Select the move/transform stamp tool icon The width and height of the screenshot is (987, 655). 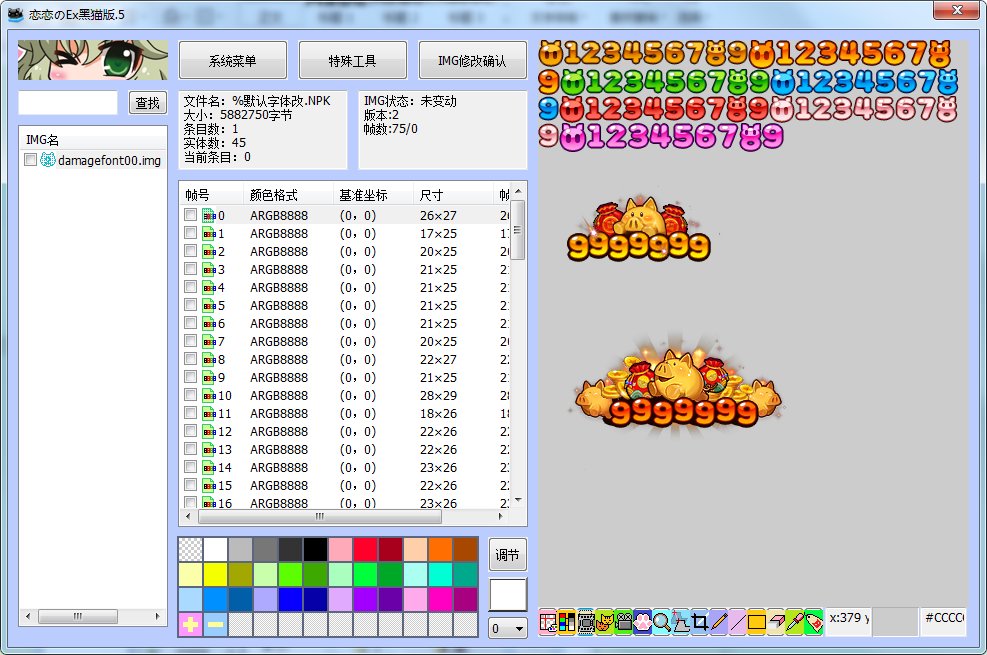tap(680, 622)
